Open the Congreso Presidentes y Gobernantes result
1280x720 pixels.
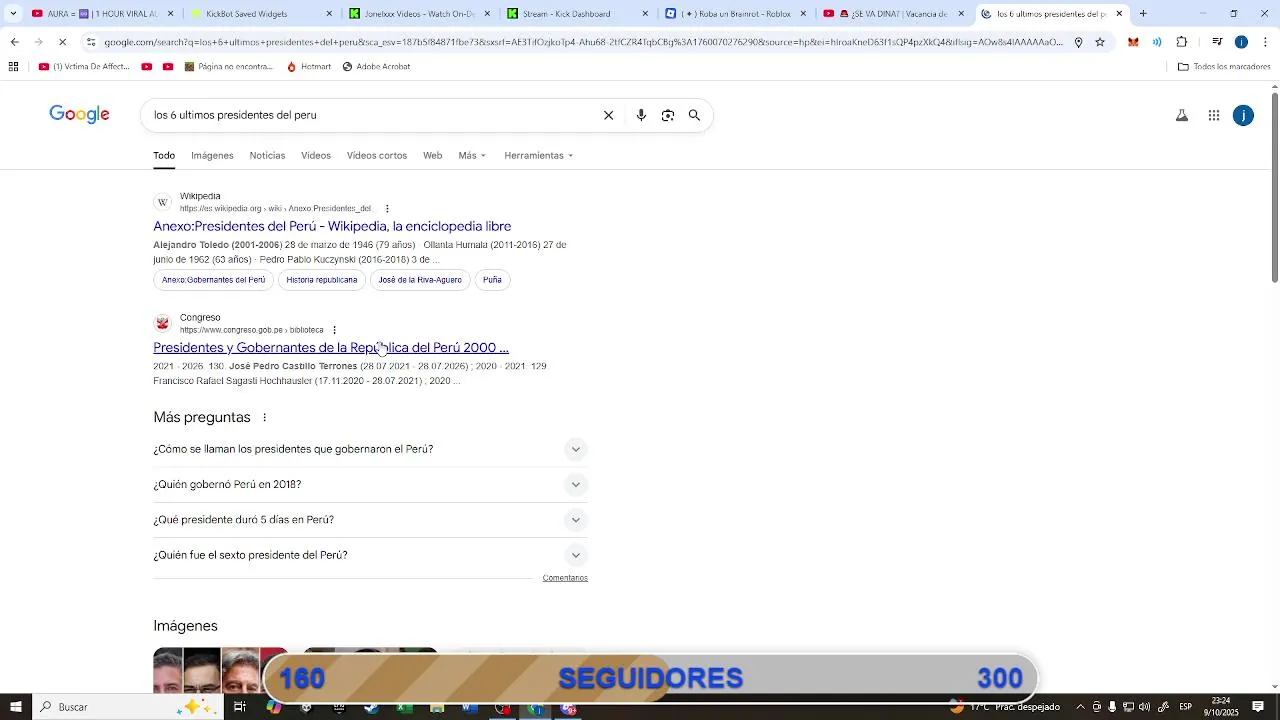click(x=331, y=348)
